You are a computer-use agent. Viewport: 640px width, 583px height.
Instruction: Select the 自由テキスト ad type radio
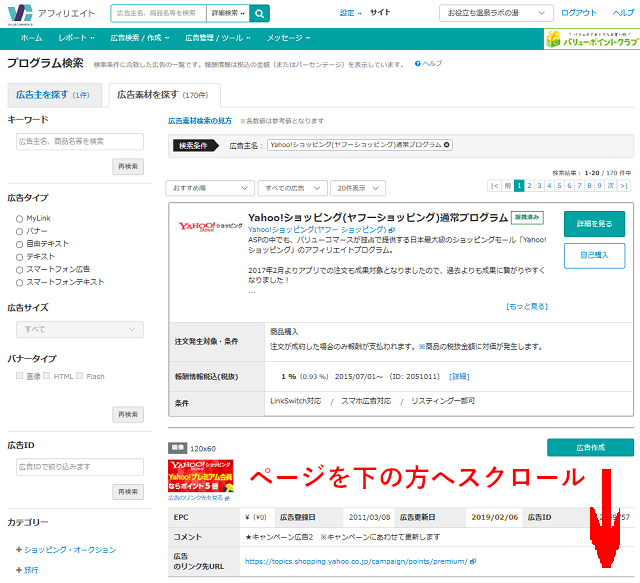(19, 244)
